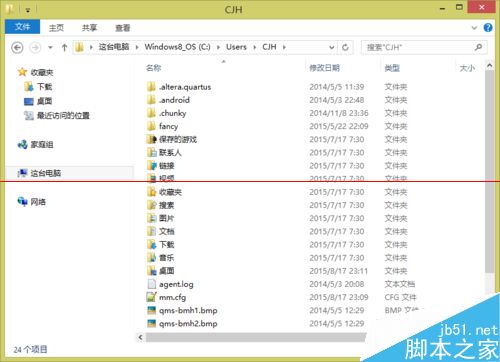Select the mm.cfg file icon
The width and height of the screenshot is (500, 362).
click(x=151, y=297)
